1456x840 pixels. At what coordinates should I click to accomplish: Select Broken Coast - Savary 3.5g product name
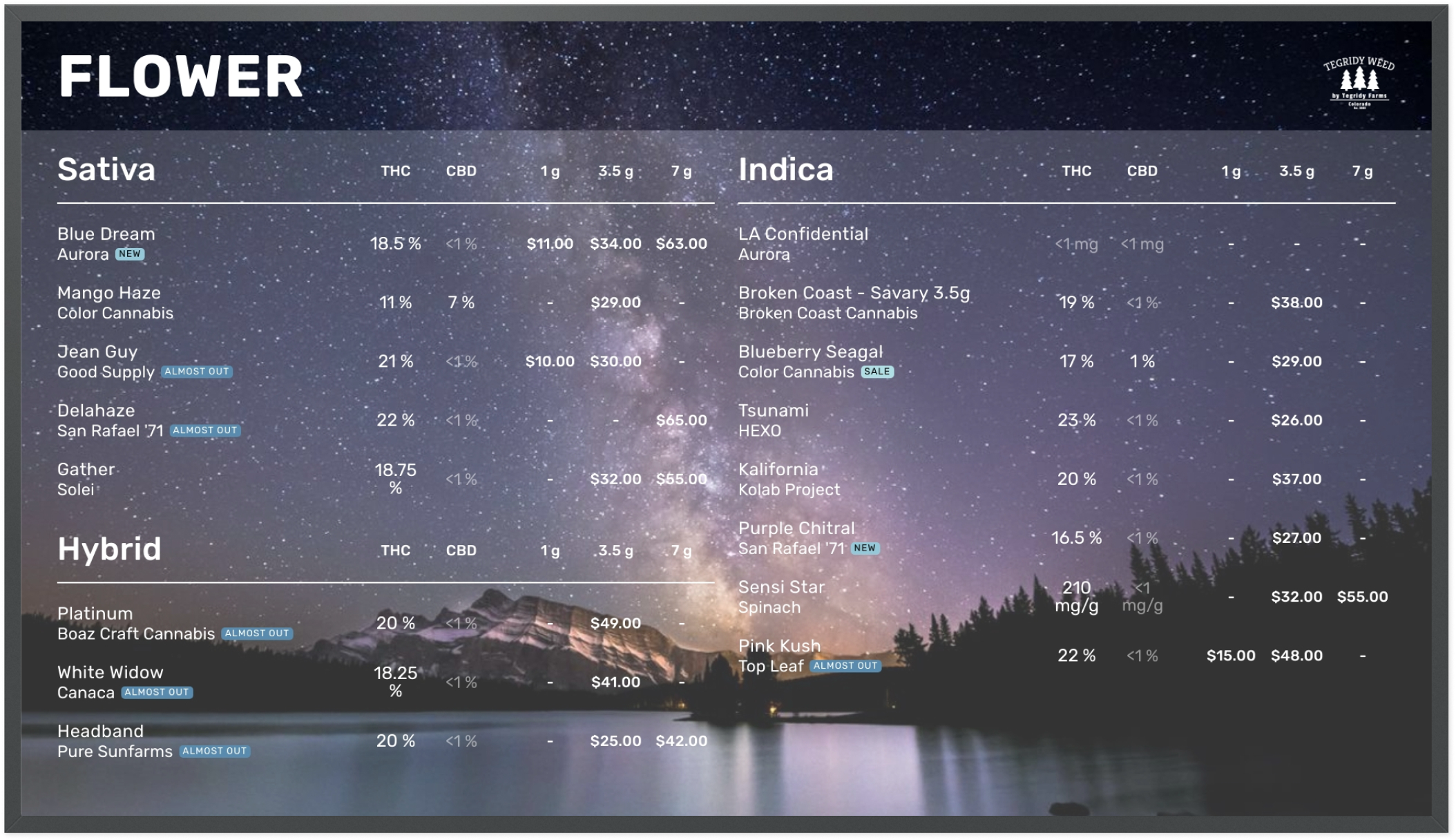tap(854, 293)
